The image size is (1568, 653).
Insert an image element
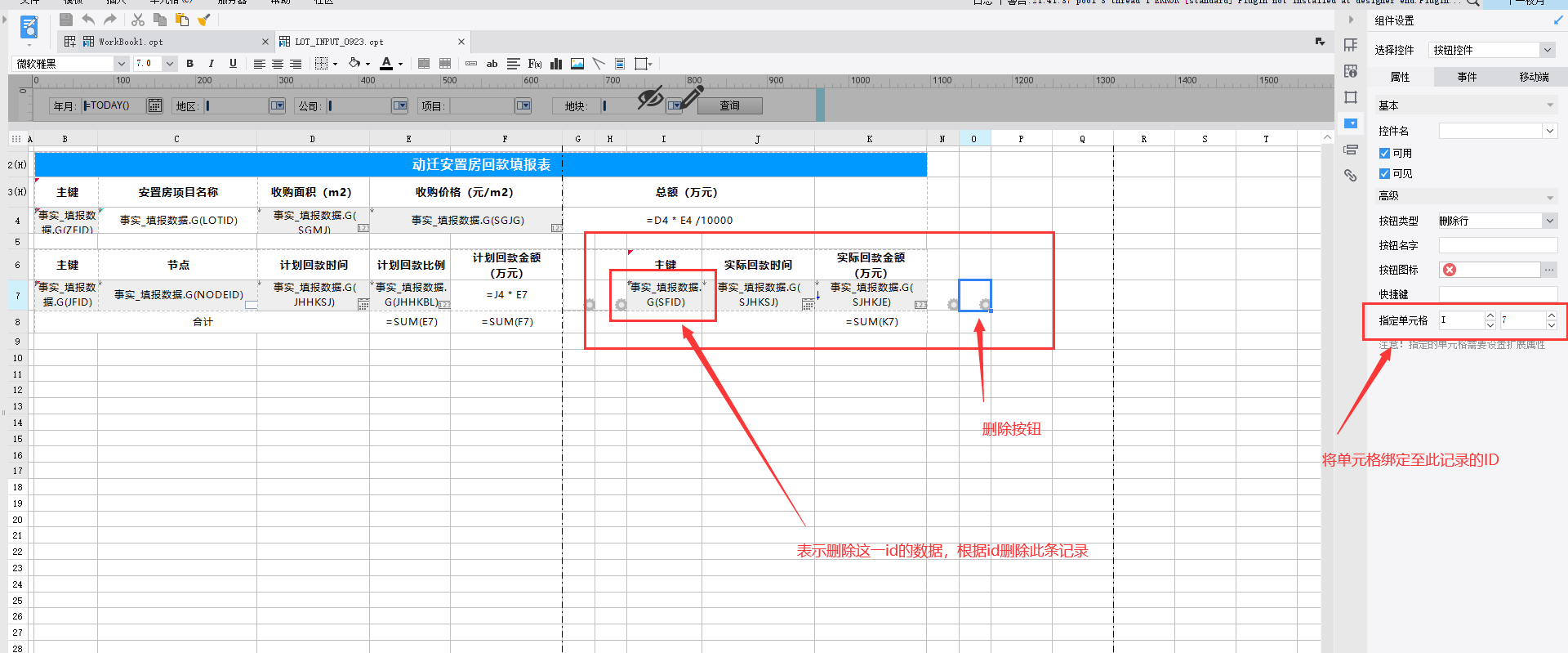pyautogui.click(x=577, y=64)
